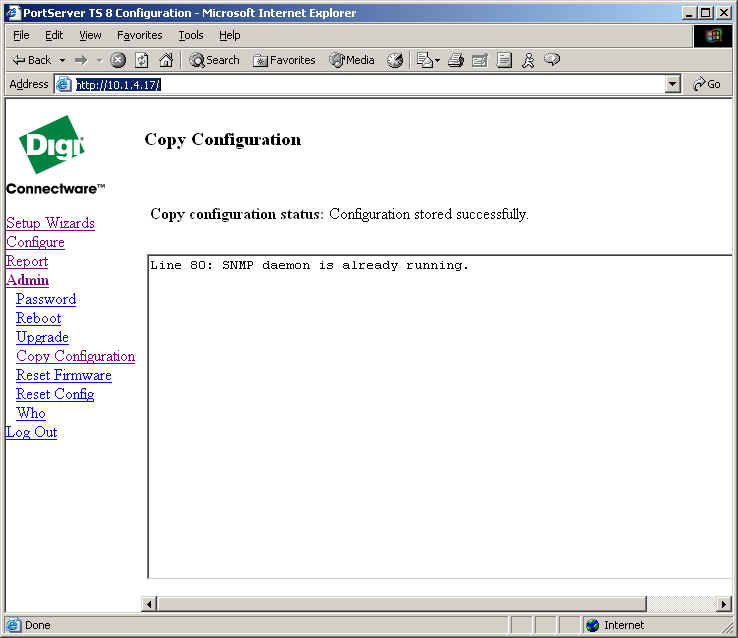Open the Tools menu

tap(190, 35)
